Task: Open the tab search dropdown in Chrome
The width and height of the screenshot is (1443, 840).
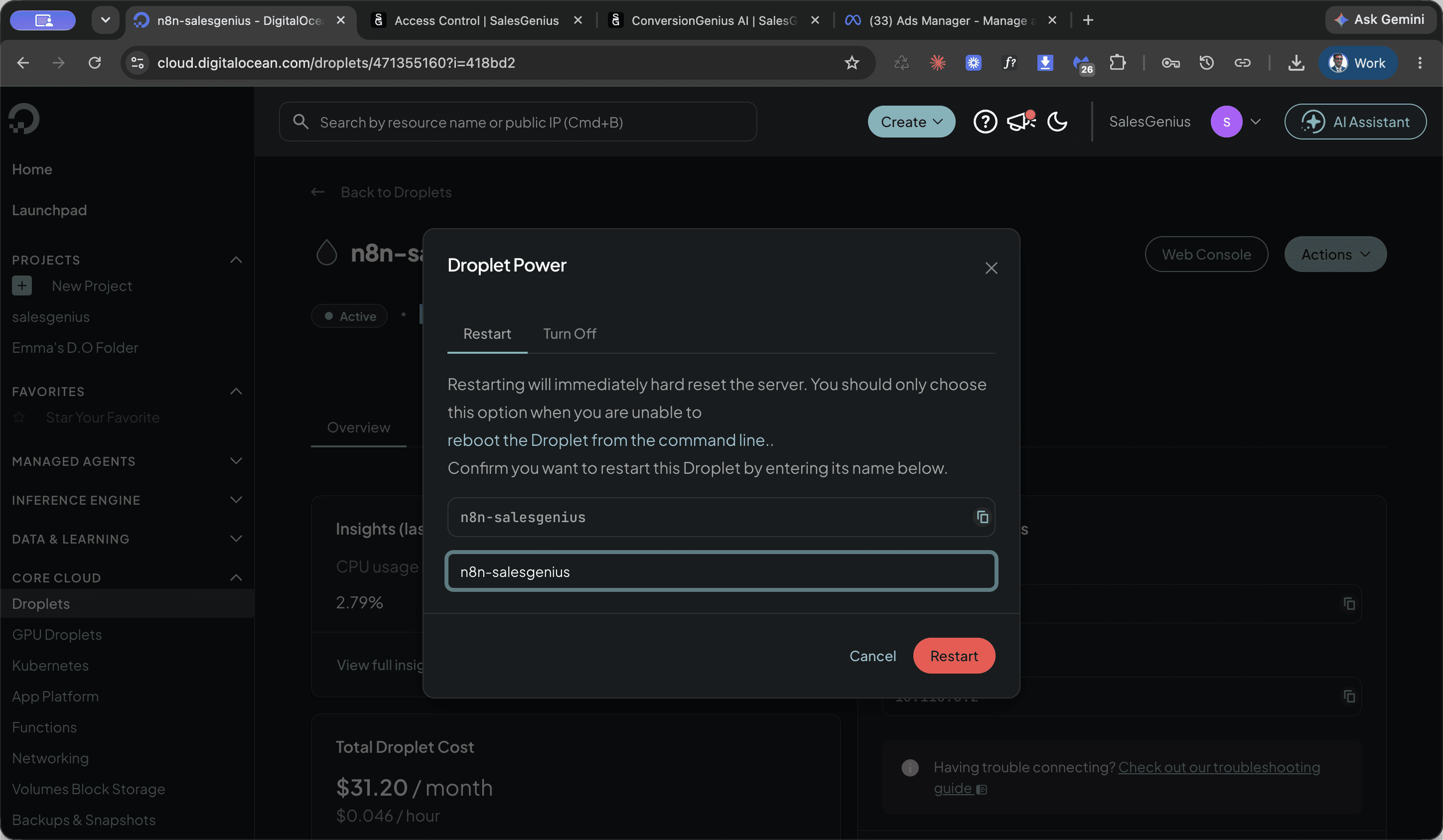Action: click(x=105, y=20)
